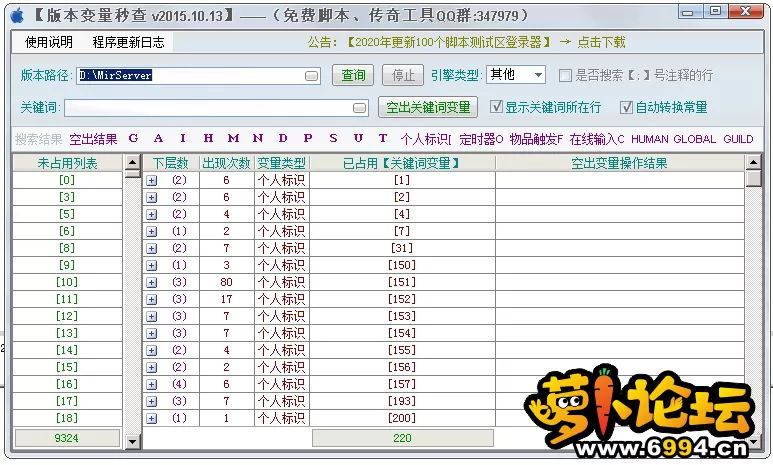The image size is (773, 465).
Task: Select the U variable tab
Action: [358, 139]
